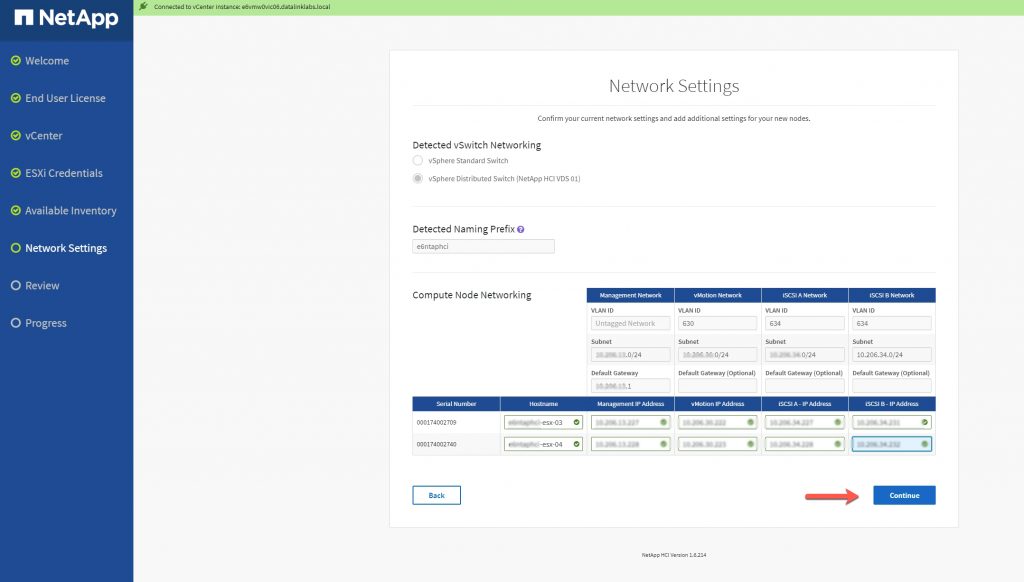Viewport: 1024px width, 582px height.
Task: Click the iSCSI B Network column header
Action: [891, 295]
